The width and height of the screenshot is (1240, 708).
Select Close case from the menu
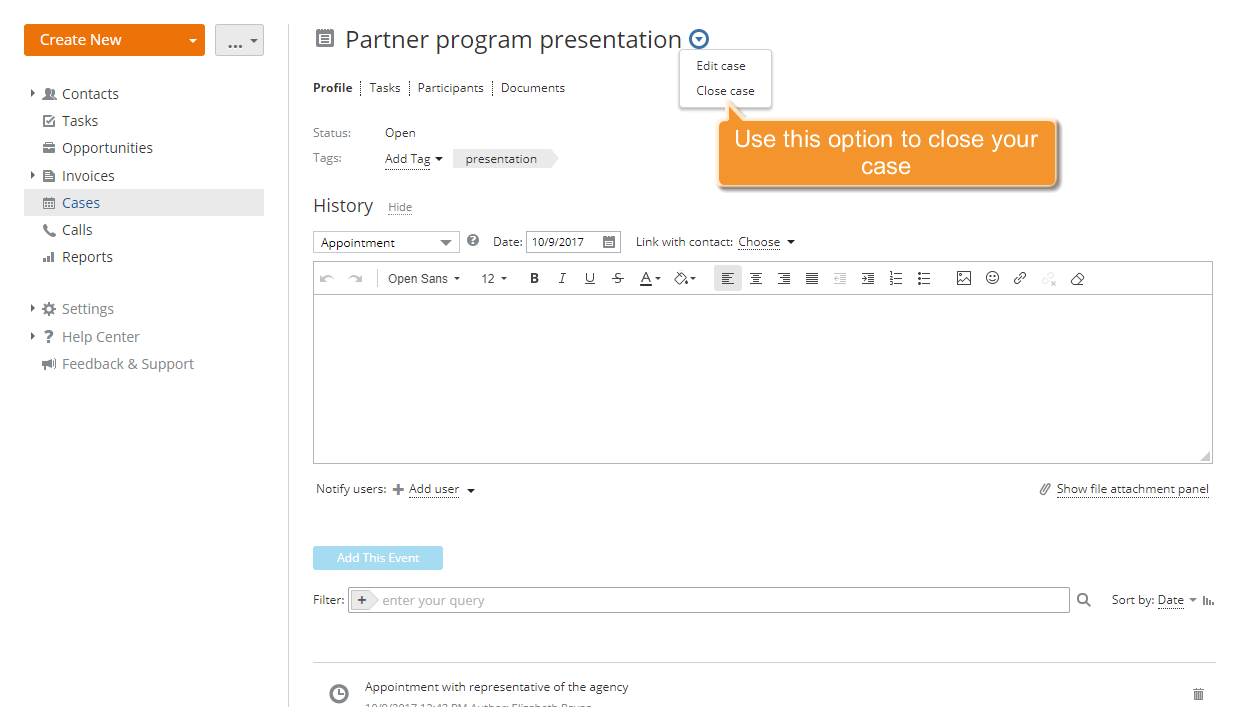click(725, 90)
